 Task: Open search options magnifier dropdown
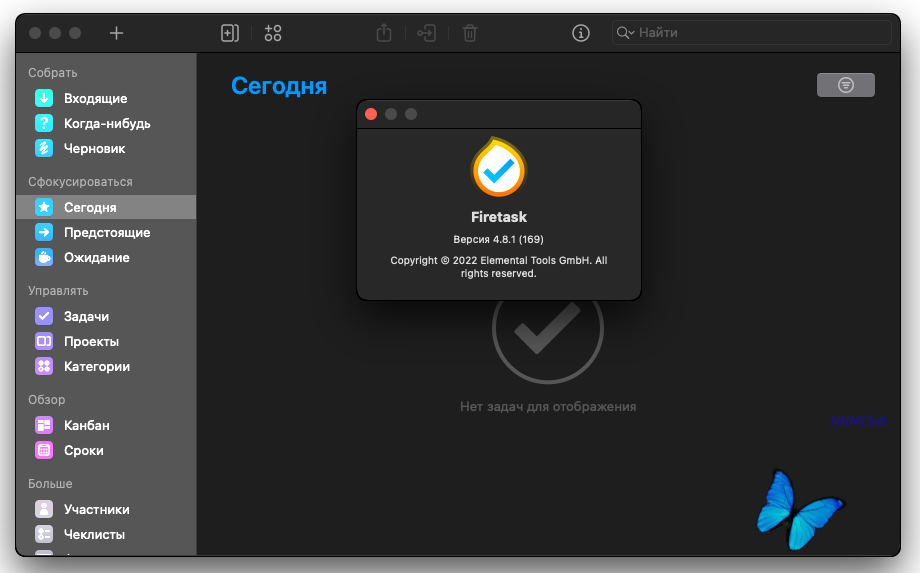pyautogui.click(x=625, y=33)
